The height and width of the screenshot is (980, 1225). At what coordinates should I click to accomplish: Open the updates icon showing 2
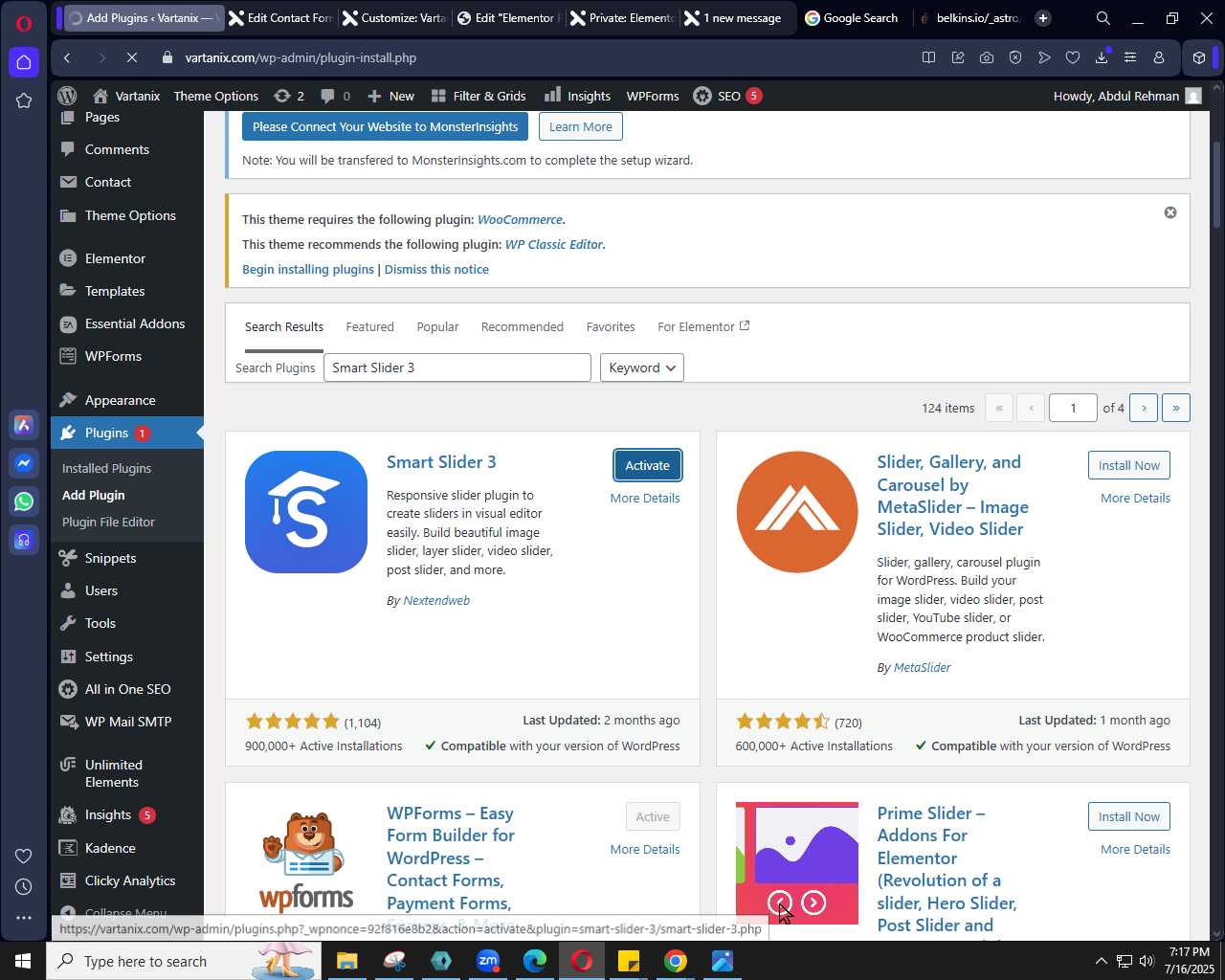[x=288, y=96]
